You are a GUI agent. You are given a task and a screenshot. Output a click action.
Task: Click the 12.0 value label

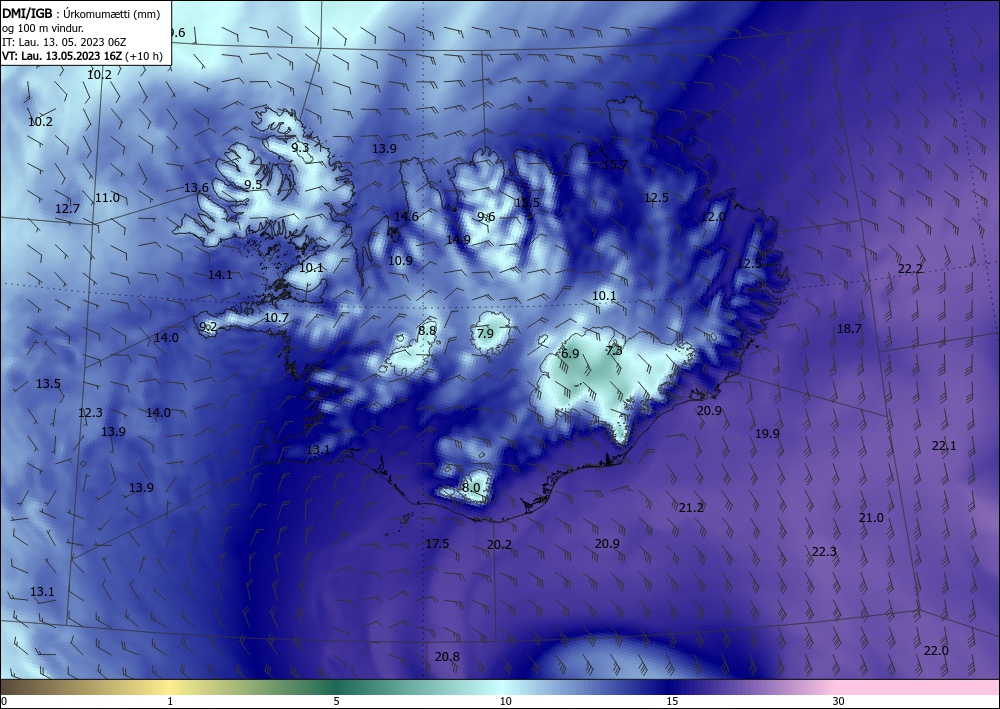(714, 217)
